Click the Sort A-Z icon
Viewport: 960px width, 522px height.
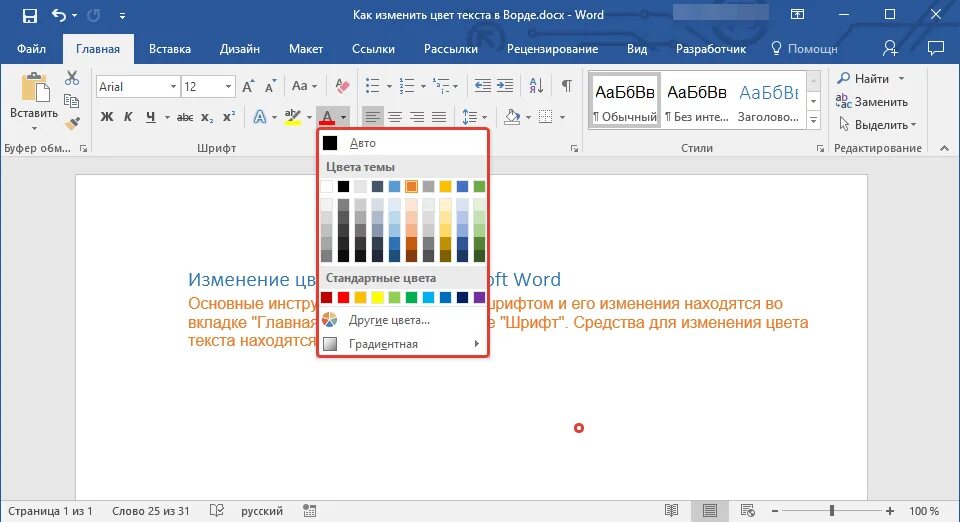click(x=536, y=86)
